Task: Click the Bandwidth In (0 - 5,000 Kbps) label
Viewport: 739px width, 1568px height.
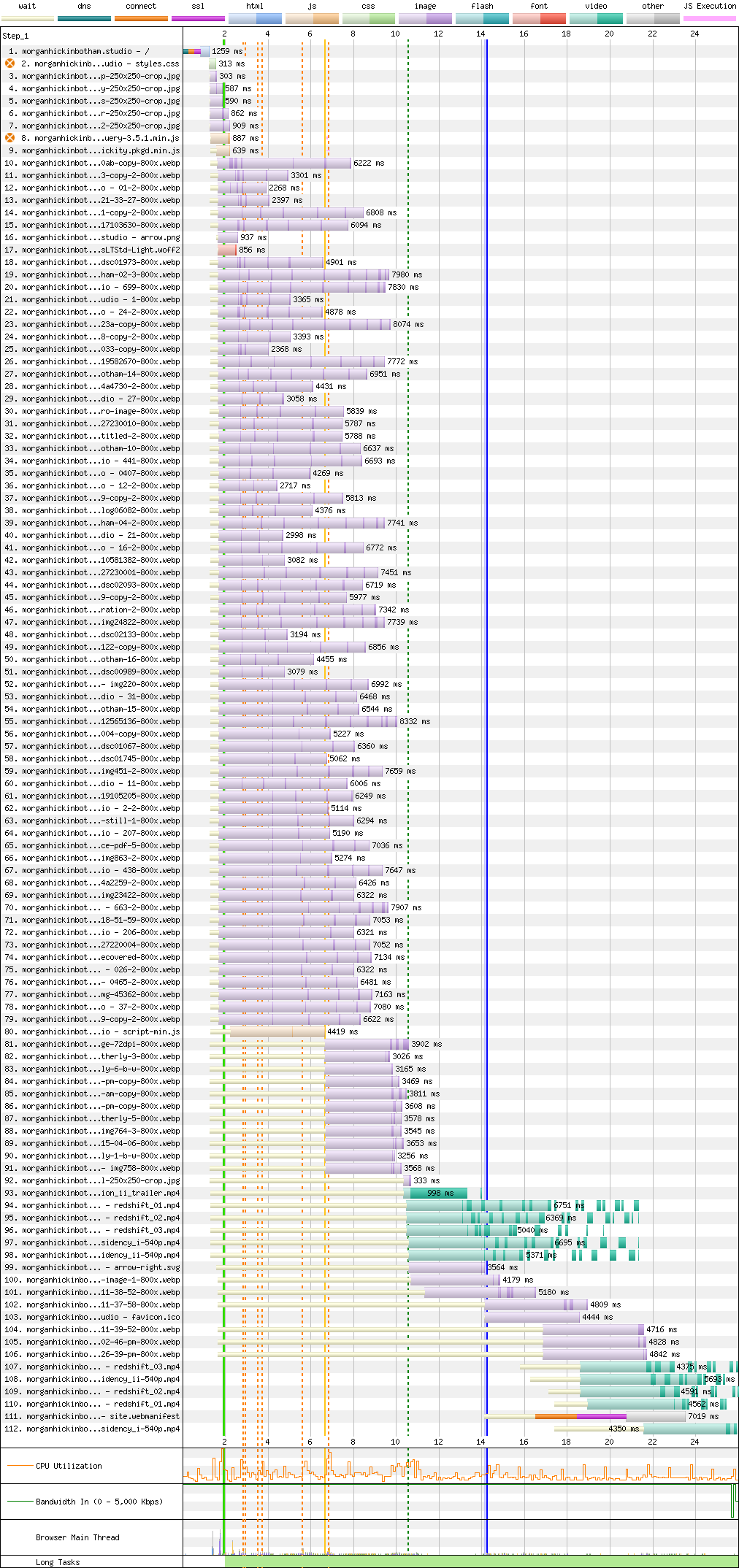Action: click(99, 1502)
